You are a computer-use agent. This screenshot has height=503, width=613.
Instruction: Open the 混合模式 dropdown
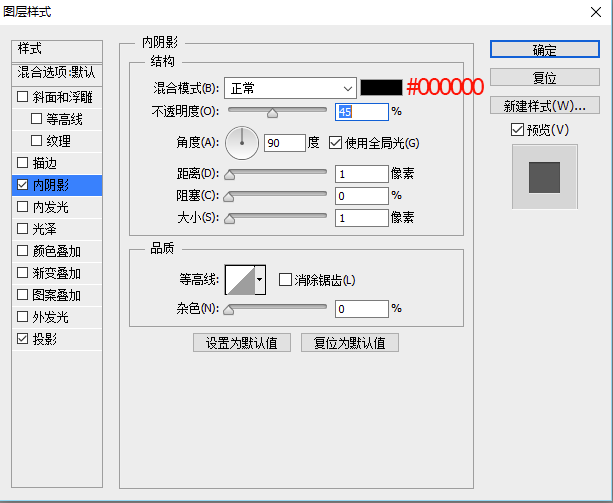click(x=289, y=88)
